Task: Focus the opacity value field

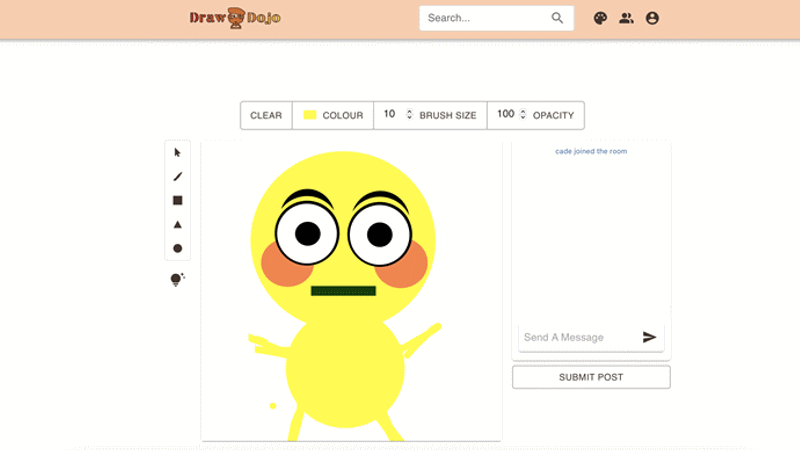Action: click(506, 114)
